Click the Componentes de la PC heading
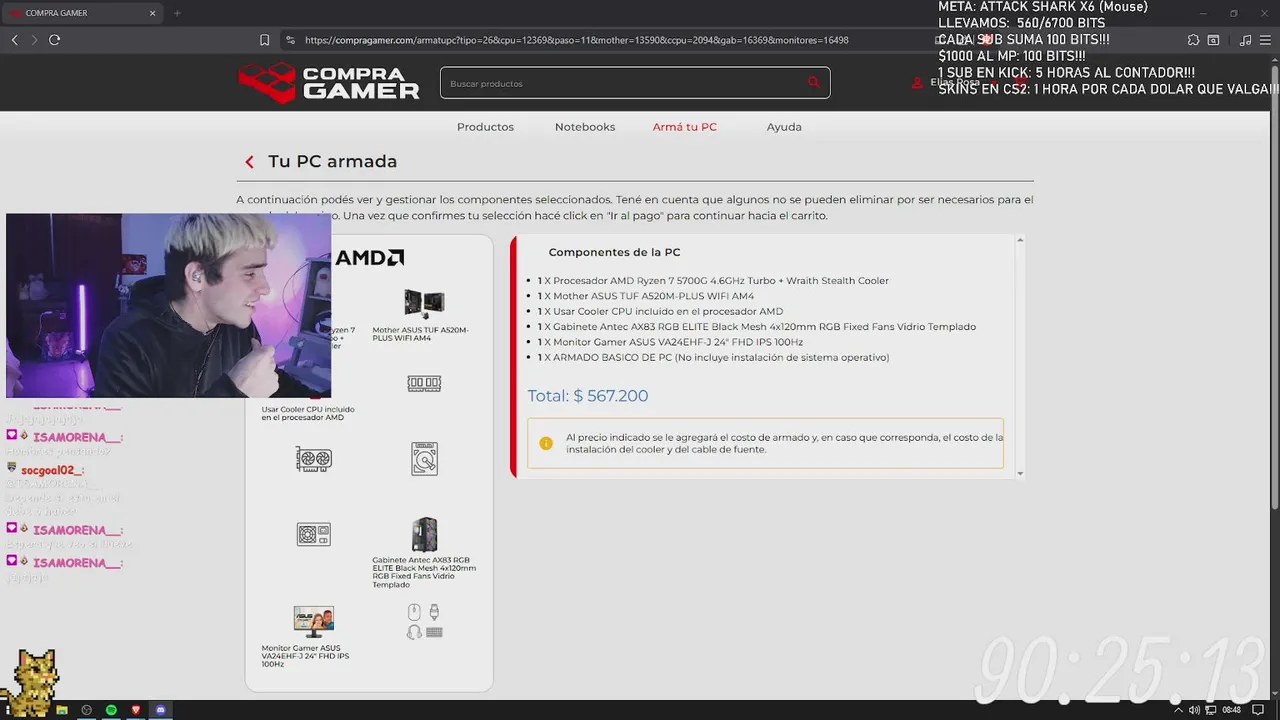This screenshot has width=1280, height=720. pos(614,252)
